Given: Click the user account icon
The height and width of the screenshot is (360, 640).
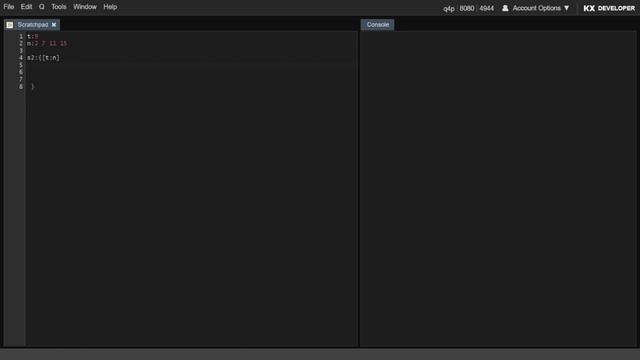Looking at the screenshot, I should (505, 8).
